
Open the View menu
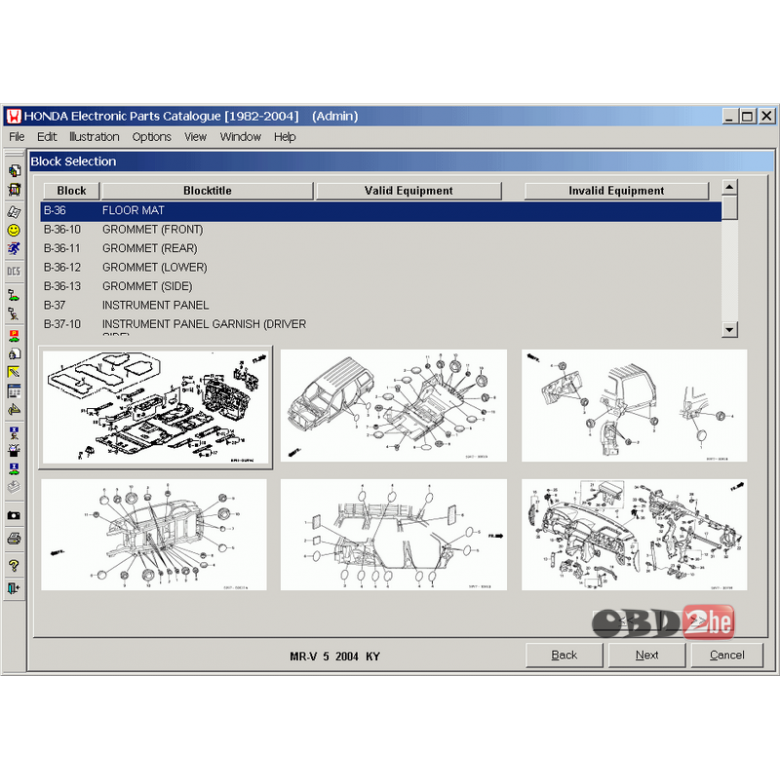pyautogui.click(x=195, y=137)
